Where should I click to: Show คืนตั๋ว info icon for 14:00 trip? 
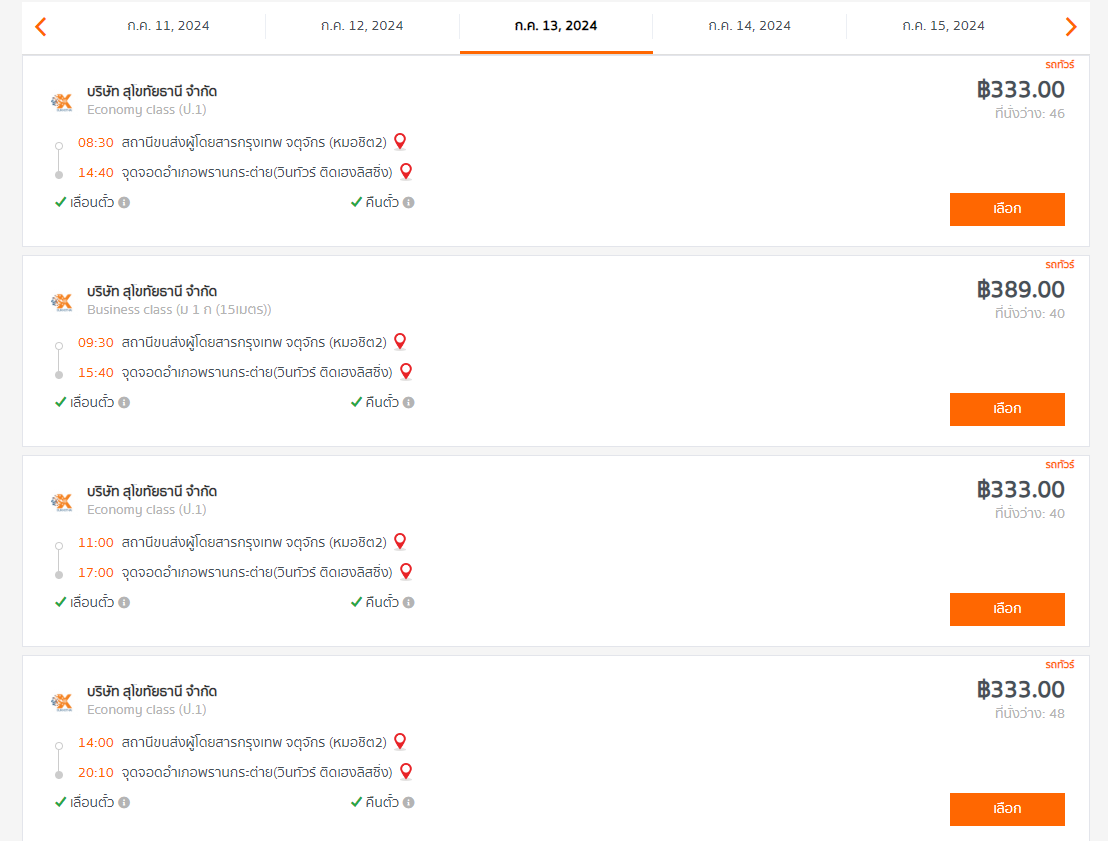[408, 803]
